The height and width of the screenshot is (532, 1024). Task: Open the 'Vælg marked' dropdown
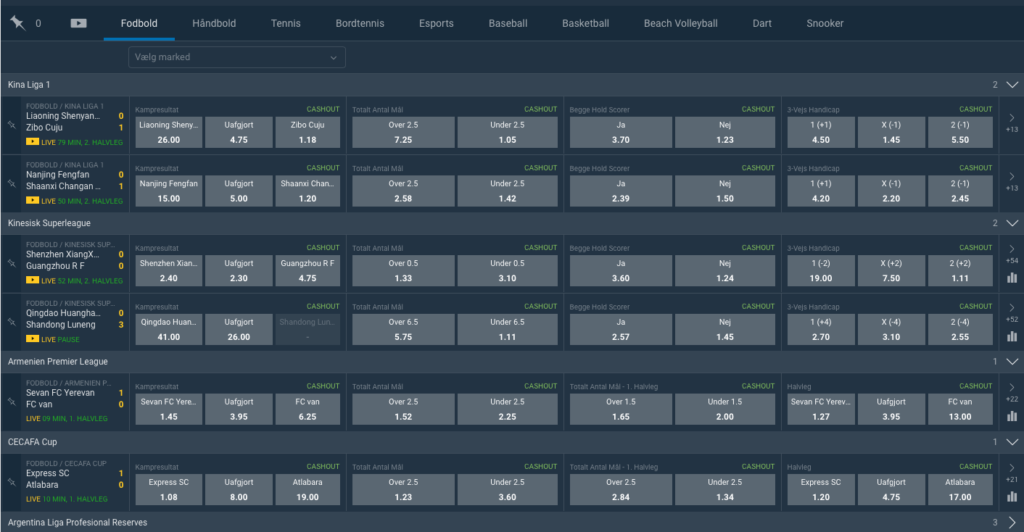[237, 57]
